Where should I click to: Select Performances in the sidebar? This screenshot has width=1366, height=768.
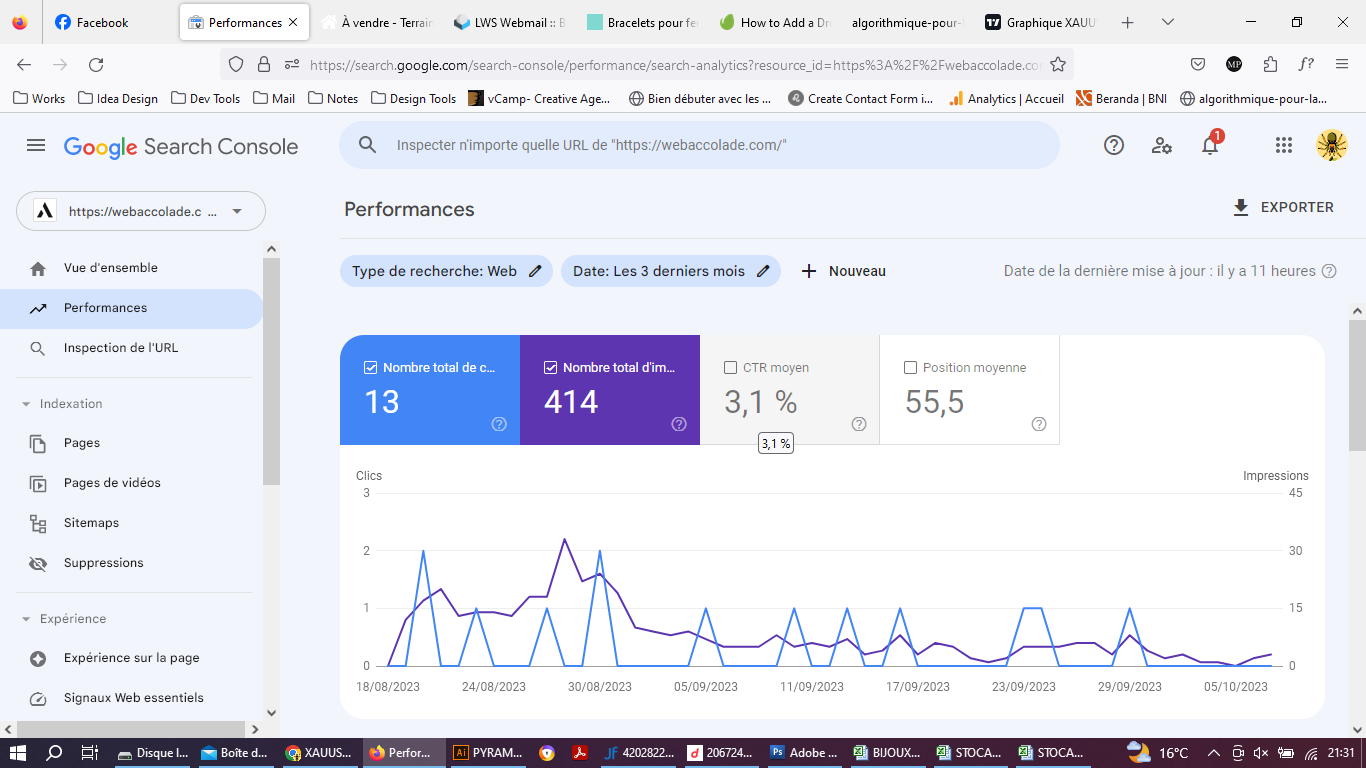click(131, 308)
